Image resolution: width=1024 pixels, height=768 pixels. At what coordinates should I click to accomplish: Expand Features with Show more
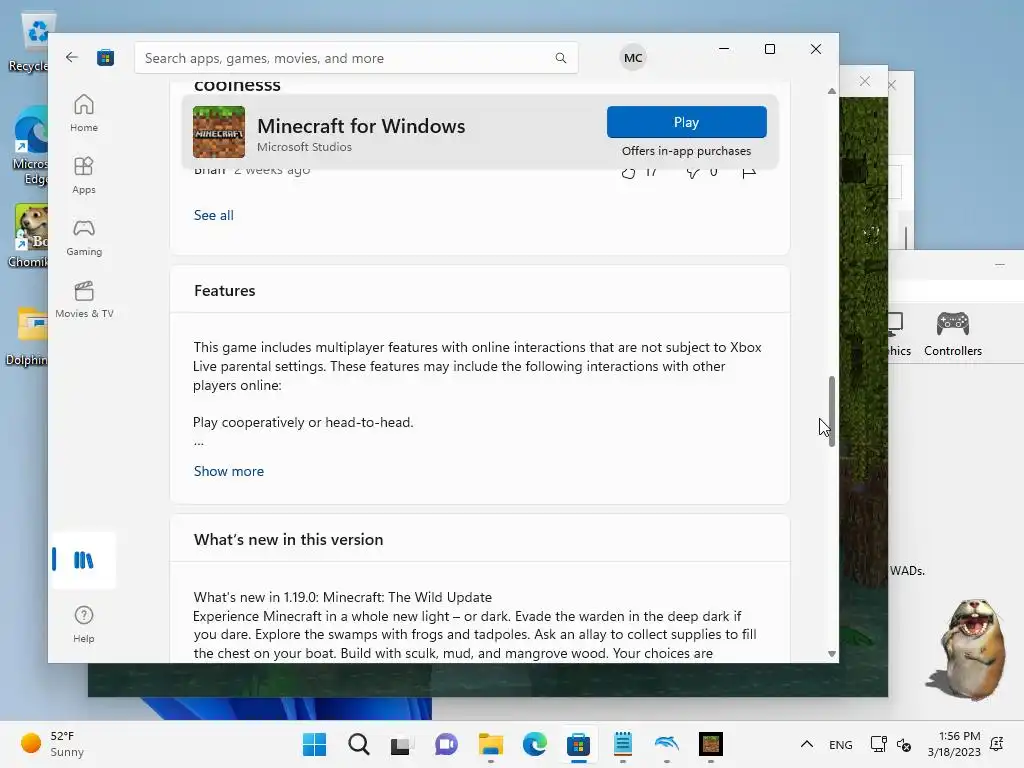pos(229,471)
